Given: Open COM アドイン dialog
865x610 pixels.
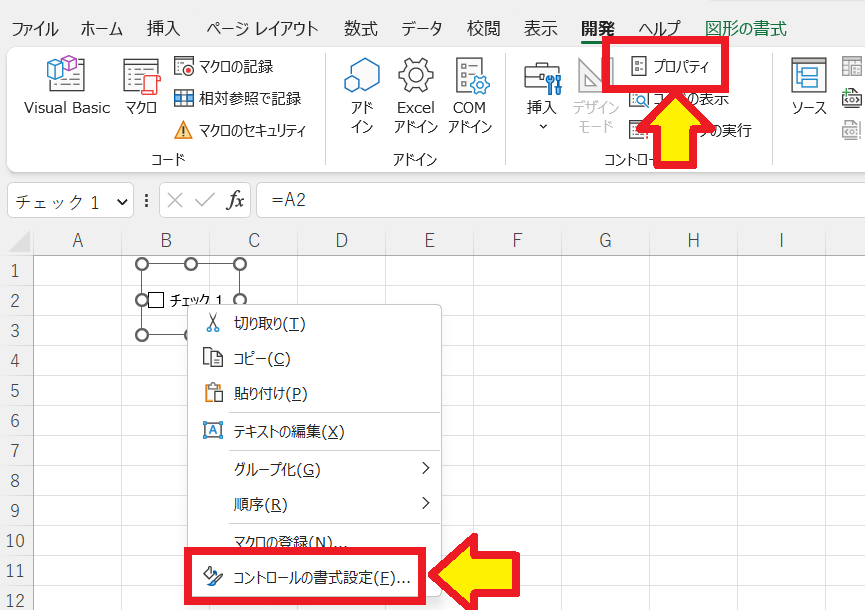Looking at the screenshot, I should click(469, 95).
